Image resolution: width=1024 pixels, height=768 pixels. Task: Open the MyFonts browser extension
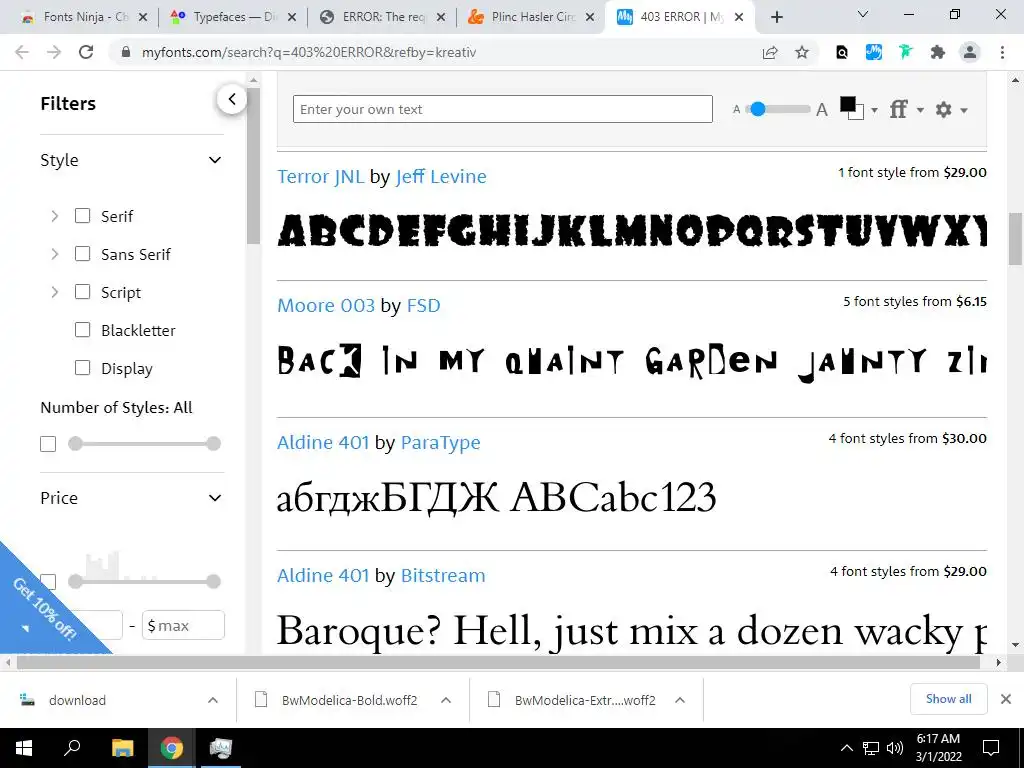873,52
